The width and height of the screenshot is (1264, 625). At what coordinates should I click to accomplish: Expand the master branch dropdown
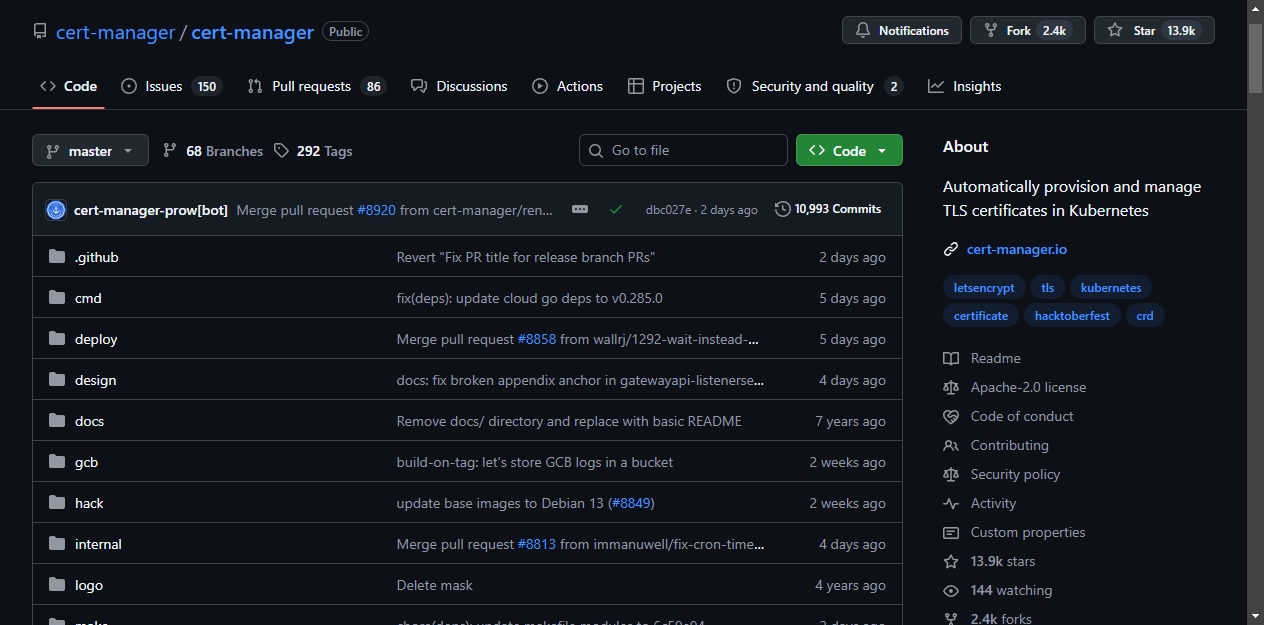click(x=90, y=151)
